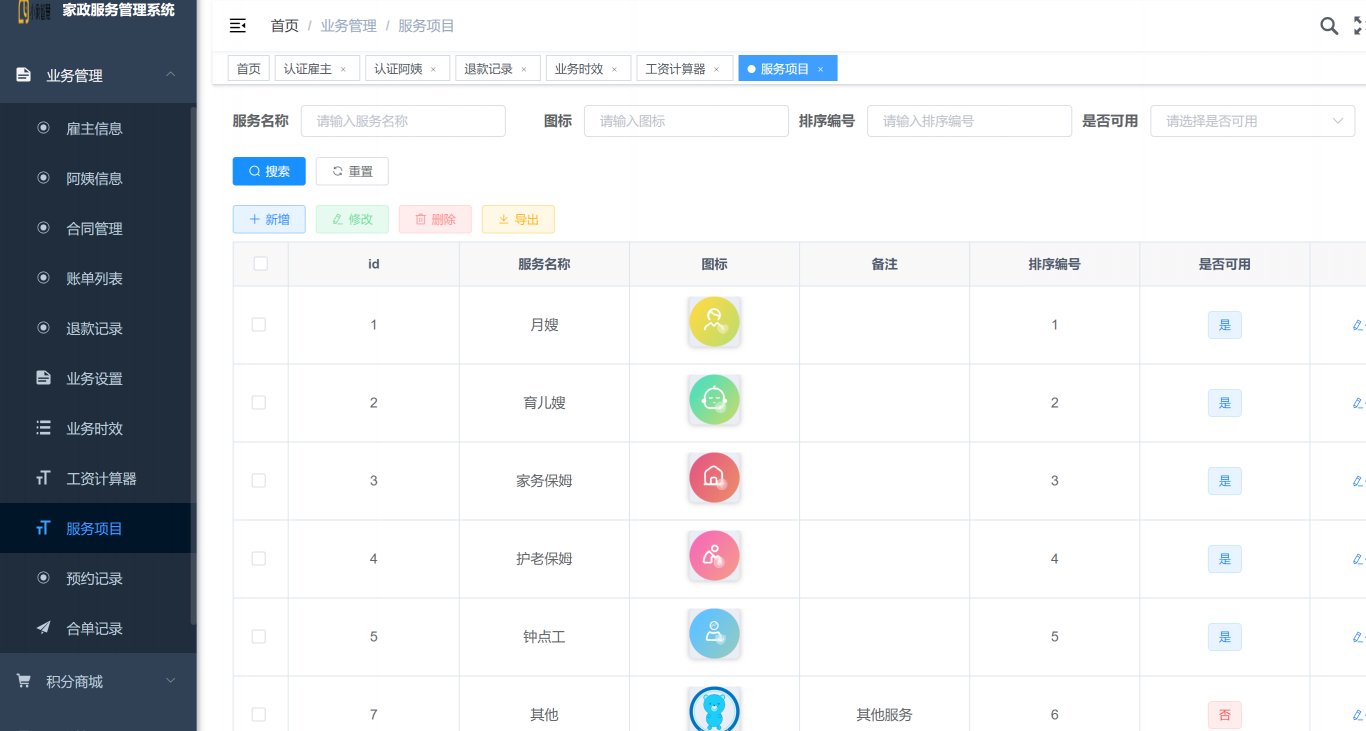Click the 积分商城 shopping cart icon
The height and width of the screenshot is (731, 1366).
(23, 681)
